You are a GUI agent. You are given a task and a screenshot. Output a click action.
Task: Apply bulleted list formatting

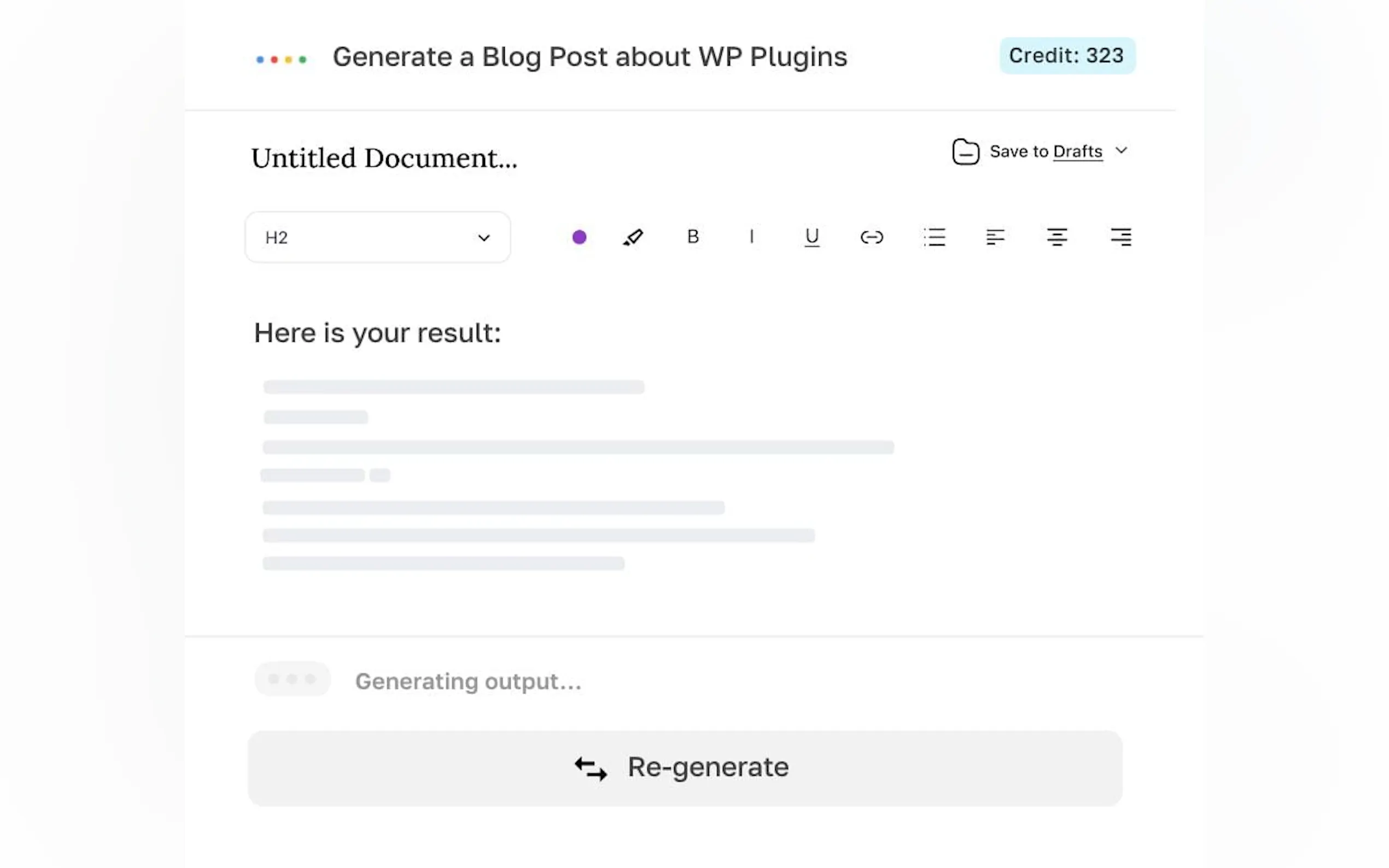click(x=934, y=237)
